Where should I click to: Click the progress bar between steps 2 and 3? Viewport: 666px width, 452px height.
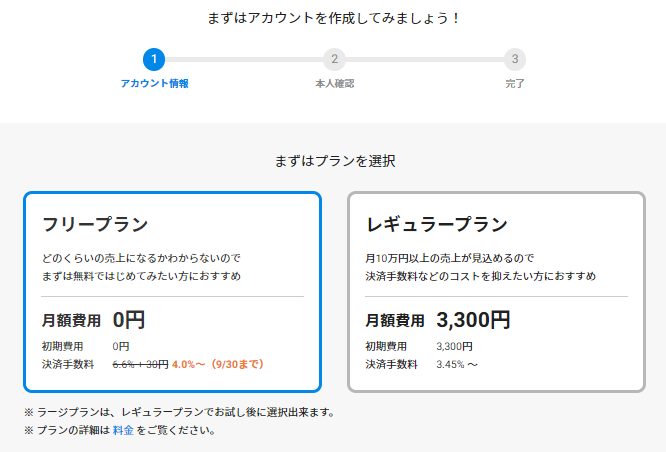(x=424, y=59)
